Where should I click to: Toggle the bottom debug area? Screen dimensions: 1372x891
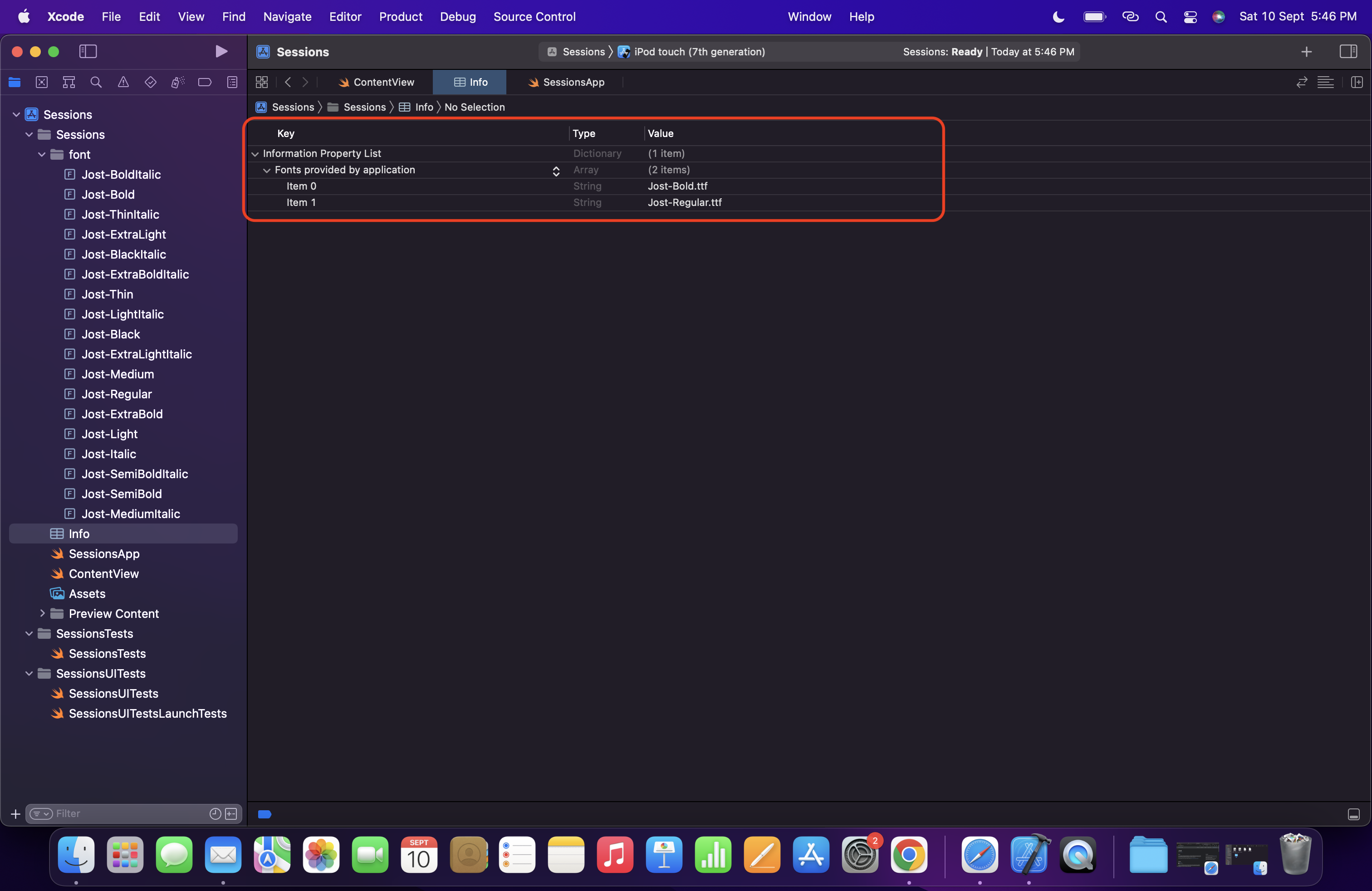point(1353,814)
